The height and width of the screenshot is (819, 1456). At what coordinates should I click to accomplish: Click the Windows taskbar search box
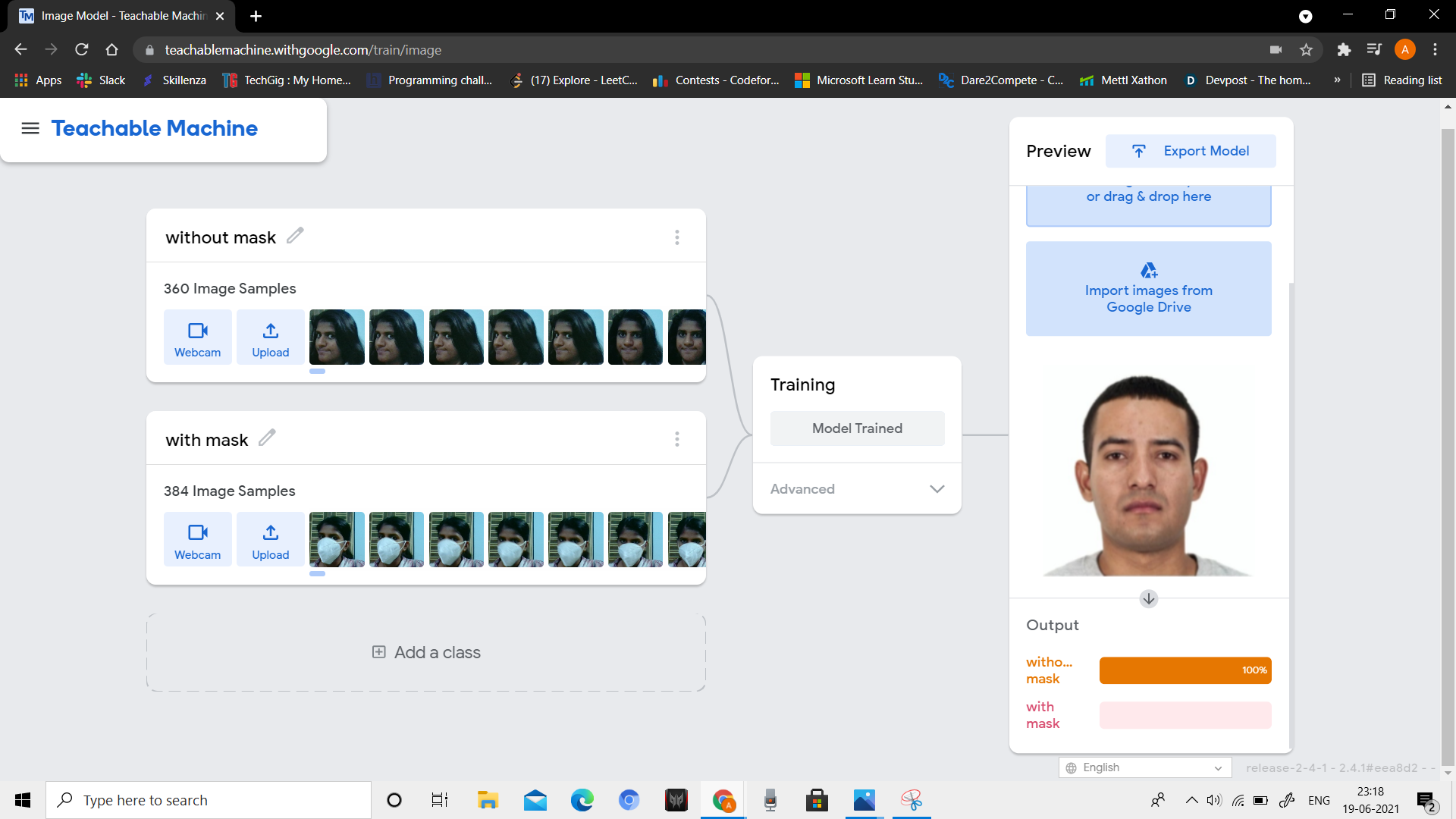tap(209, 800)
